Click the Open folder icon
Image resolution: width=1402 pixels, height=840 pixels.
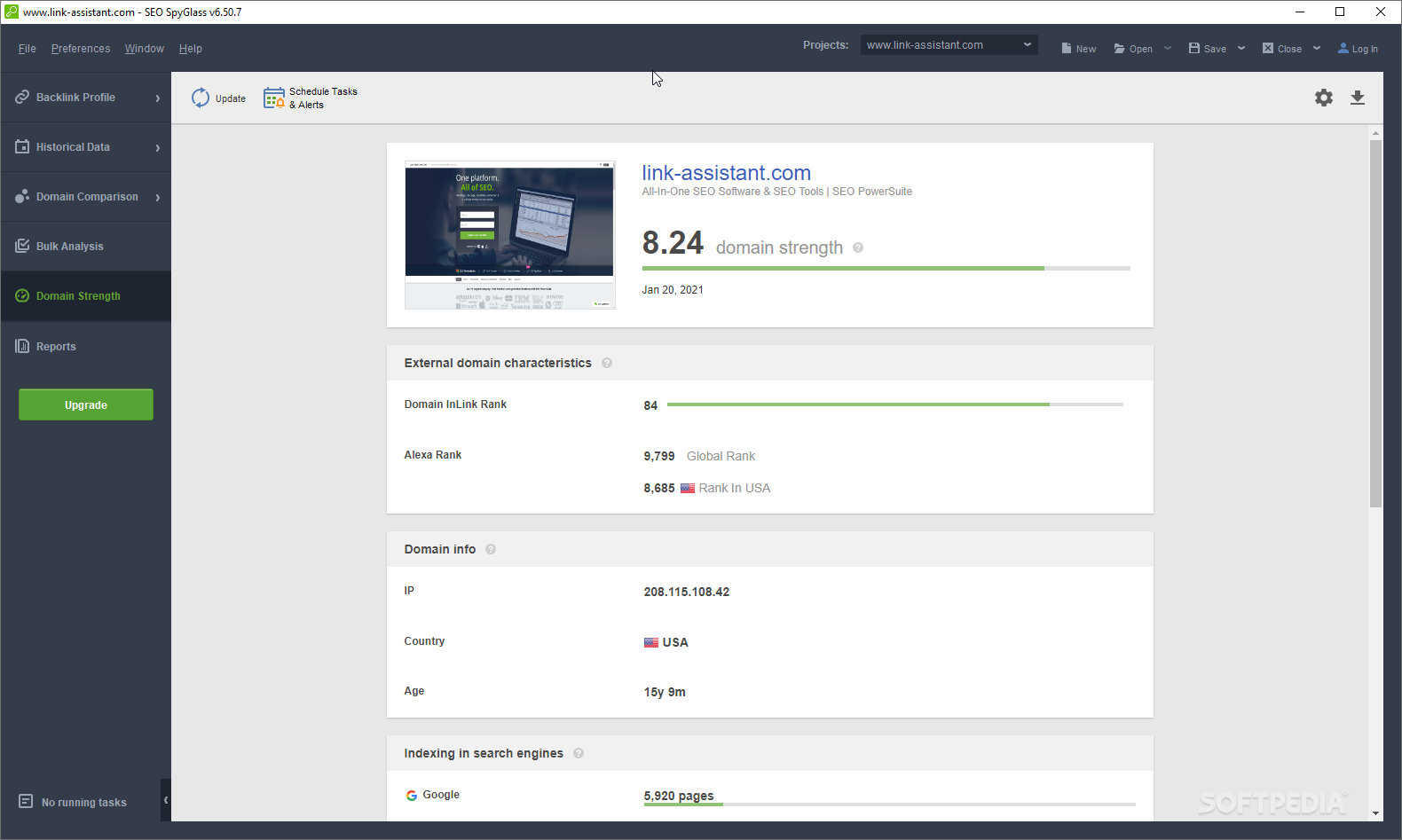[1120, 48]
